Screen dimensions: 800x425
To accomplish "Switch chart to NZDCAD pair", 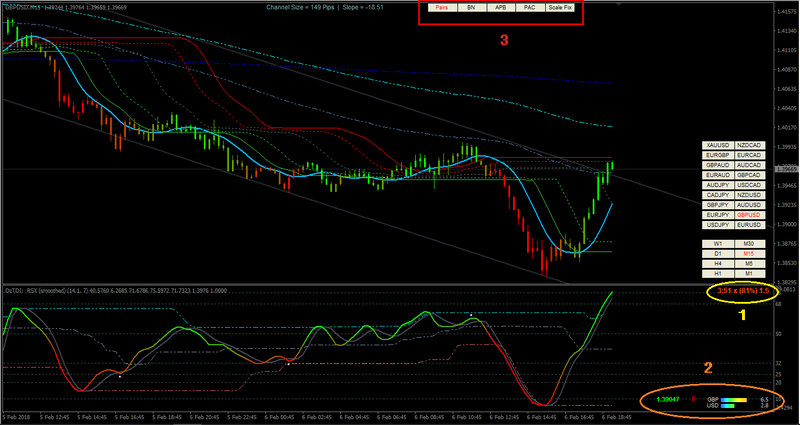I will pos(750,145).
